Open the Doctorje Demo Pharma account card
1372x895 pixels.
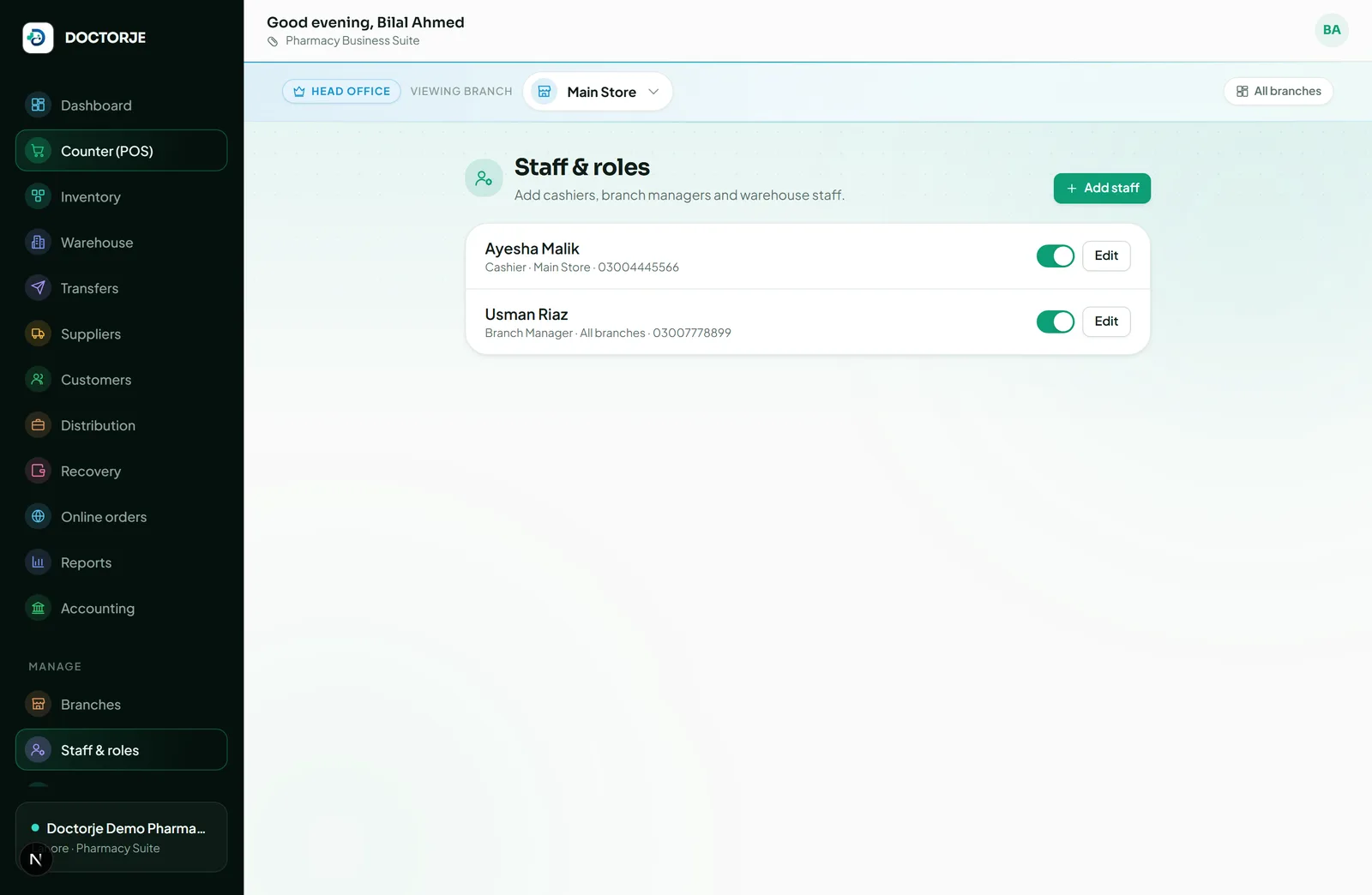pyautogui.click(x=121, y=837)
